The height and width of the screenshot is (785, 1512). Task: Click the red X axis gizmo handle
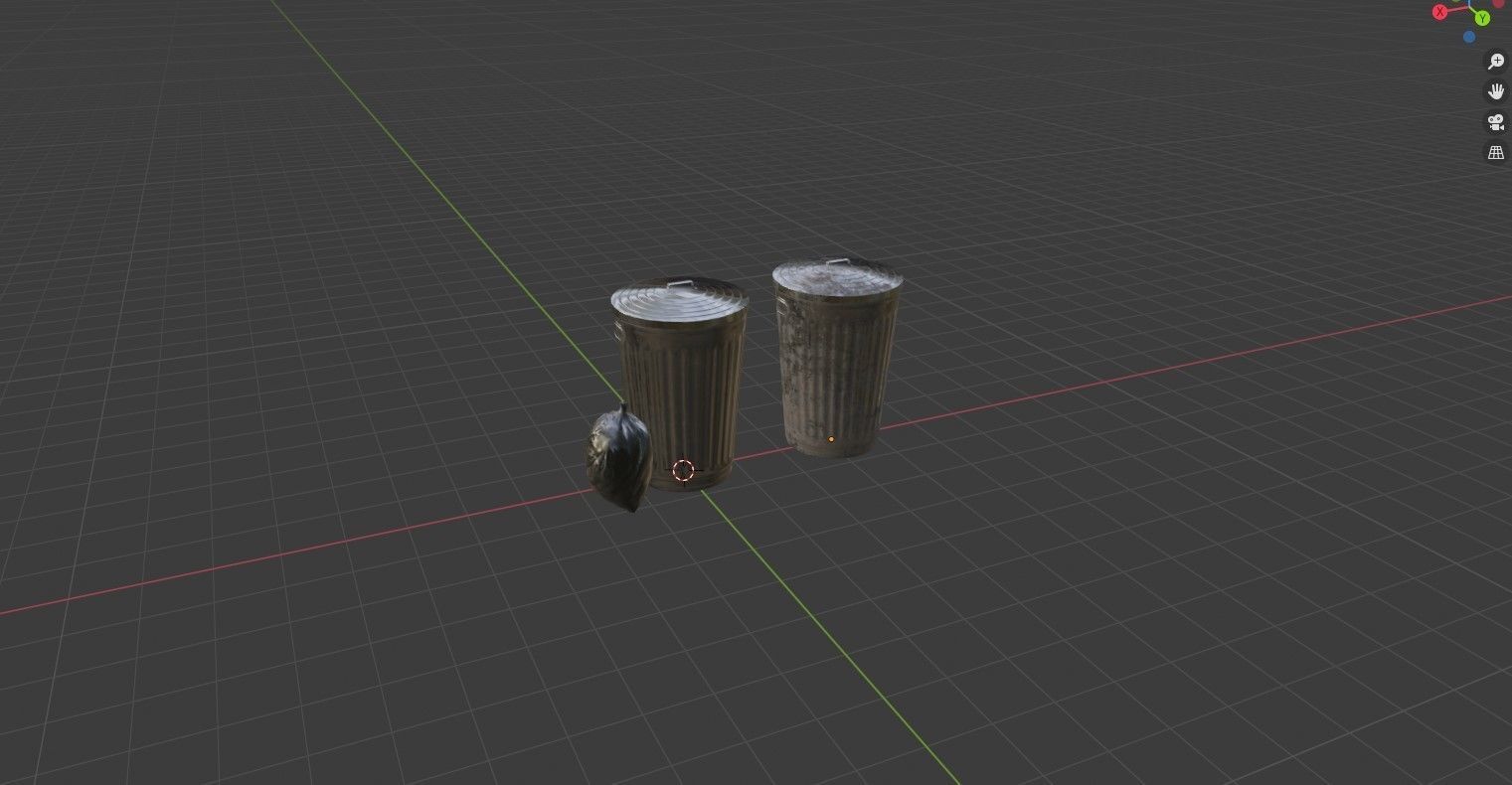pos(1439,12)
